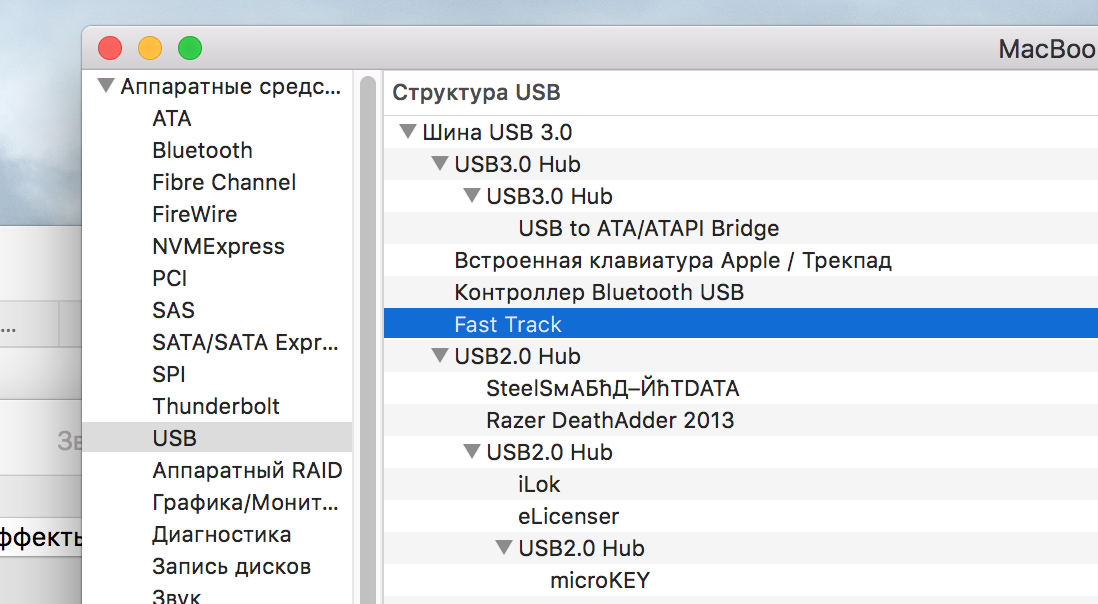This screenshot has width=1098, height=604.
Task: Open the Thunderbolt category
Action: tap(216, 406)
